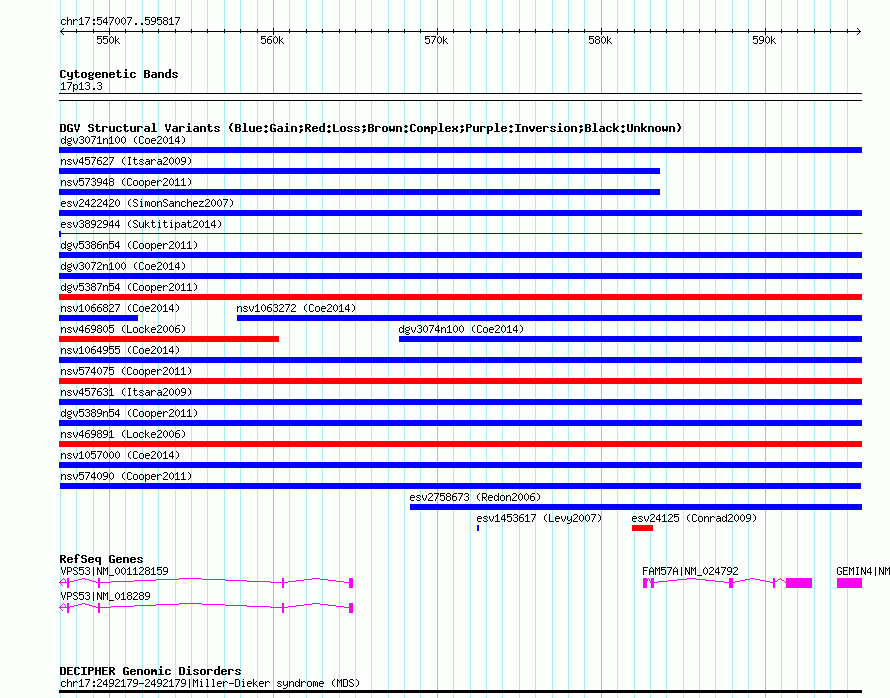Click the chr17:547007..595817 region label
The image size is (890, 698).
(120, 21)
